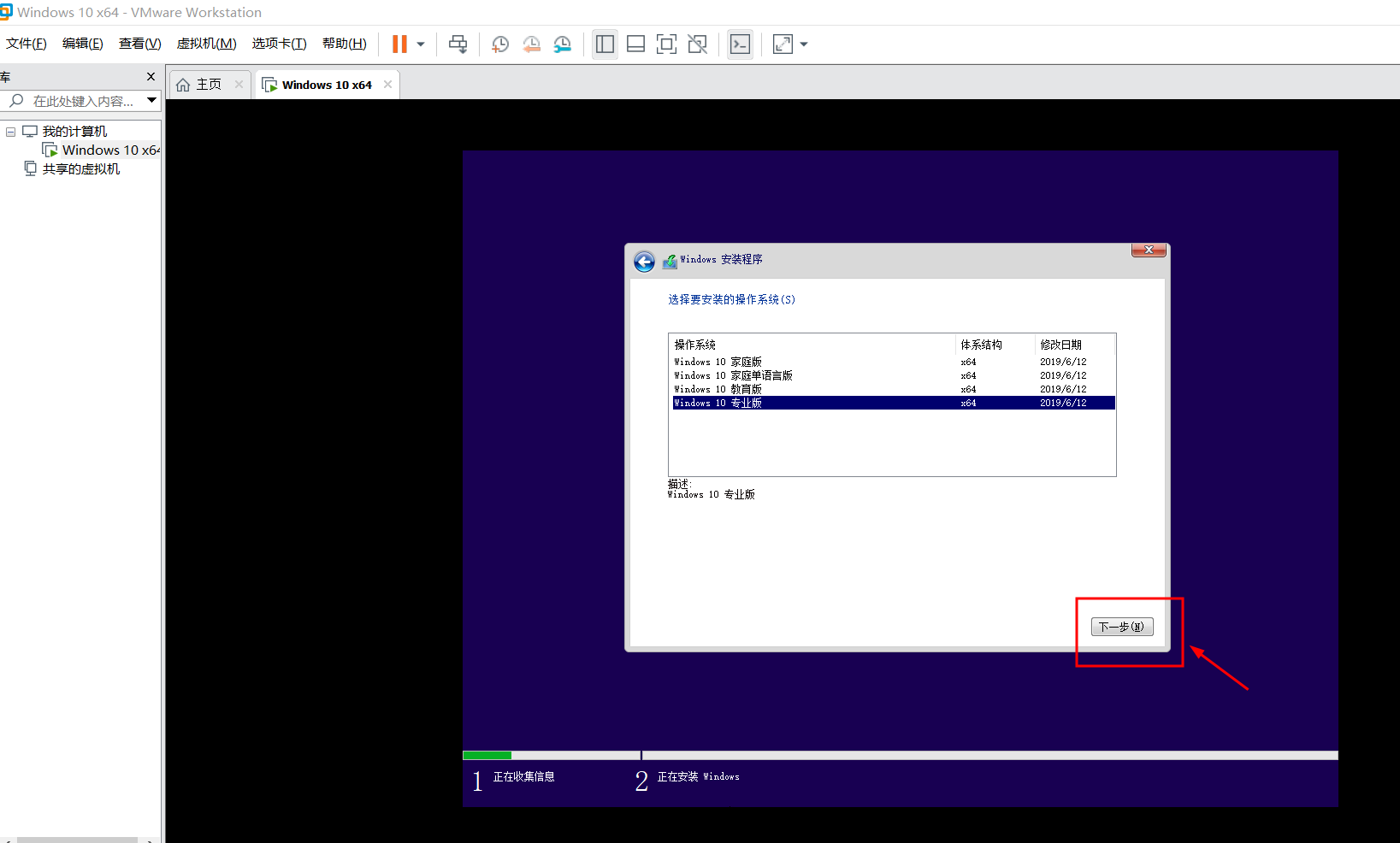The height and width of the screenshot is (843, 1400).
Task: Click the 操作系统 column header
Action: pos(812,345)
